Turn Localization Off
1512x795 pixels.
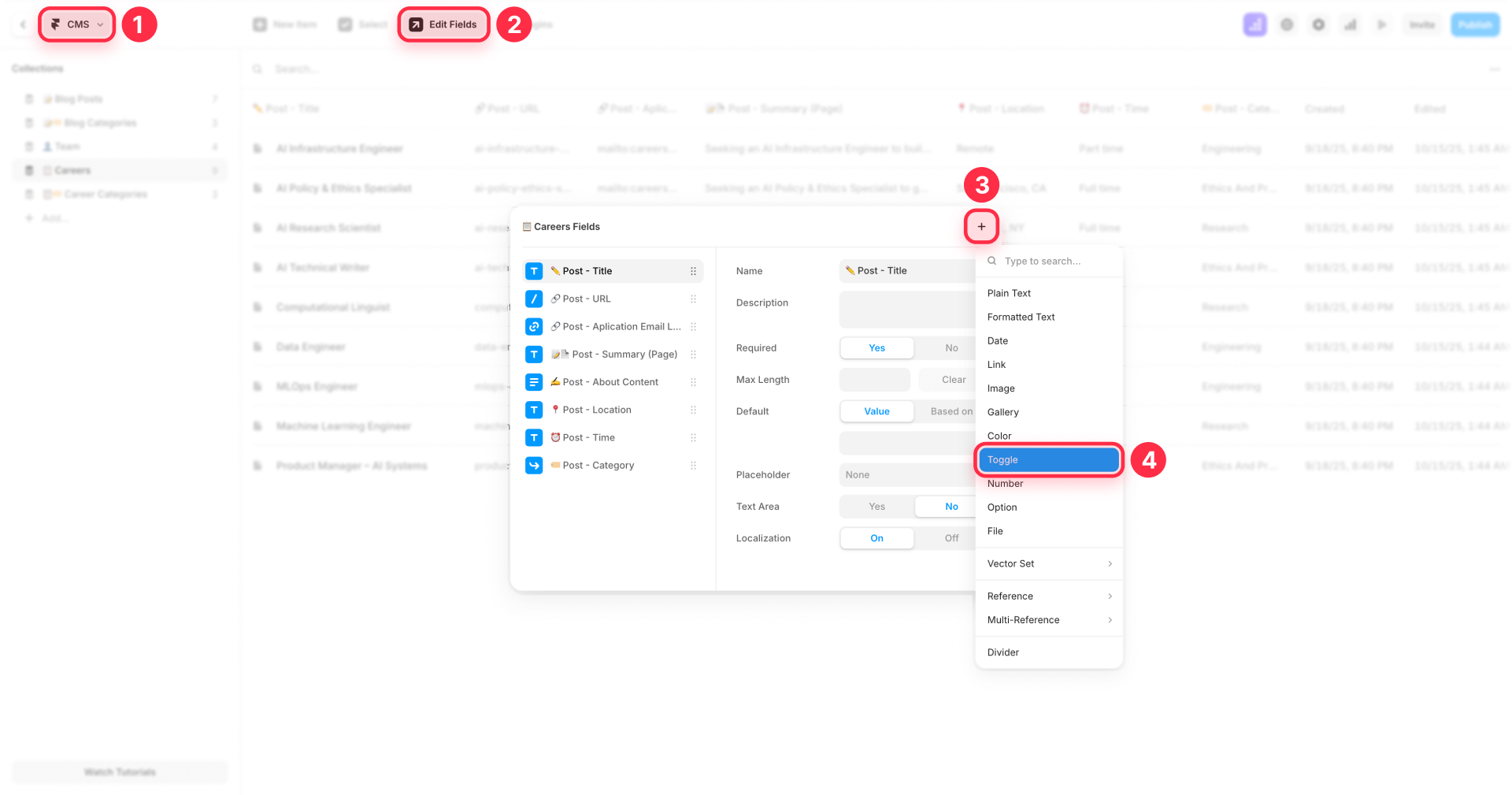[951, 538]
